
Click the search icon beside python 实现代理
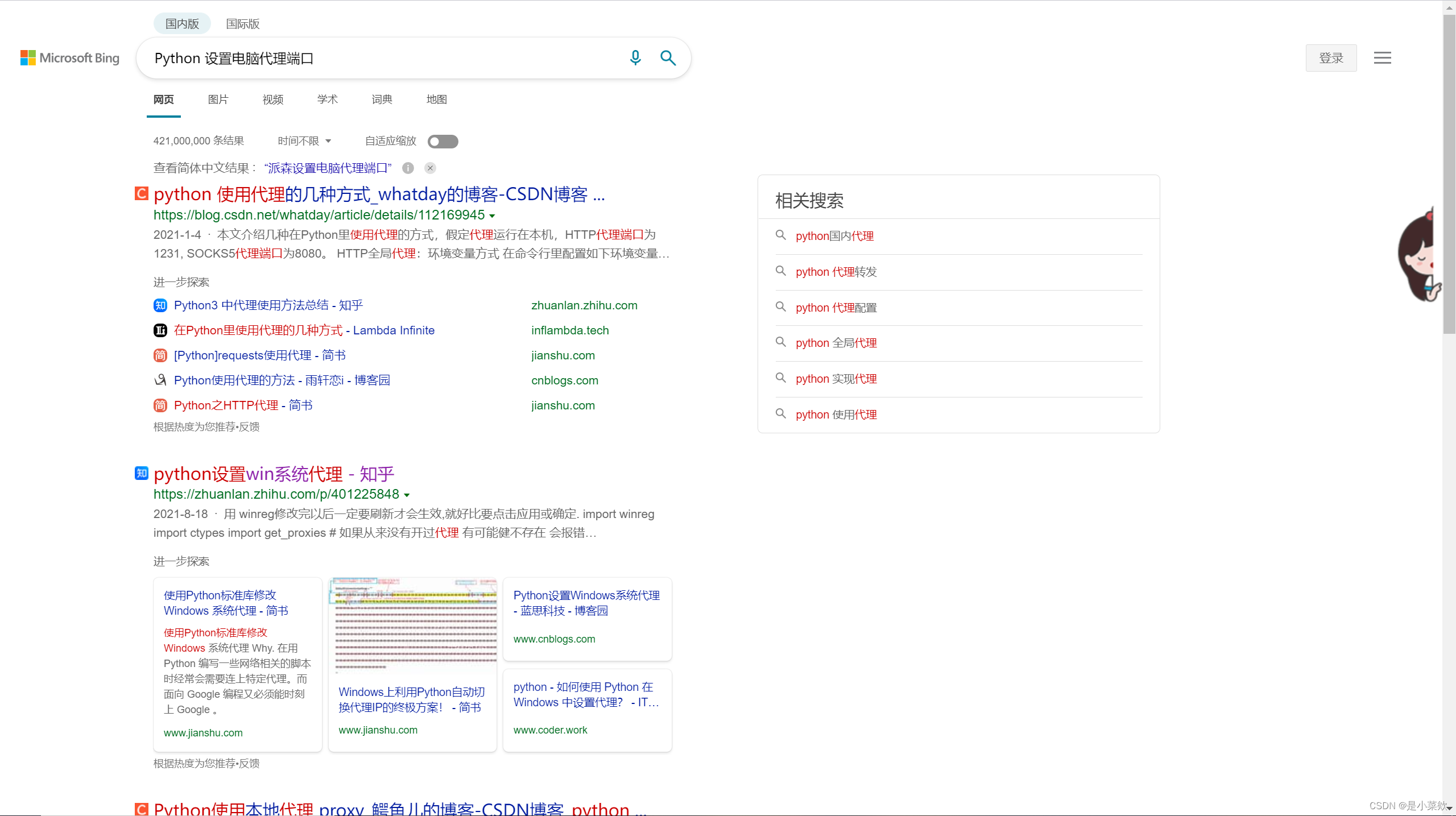pyautogui.click(x=781, y=378)
